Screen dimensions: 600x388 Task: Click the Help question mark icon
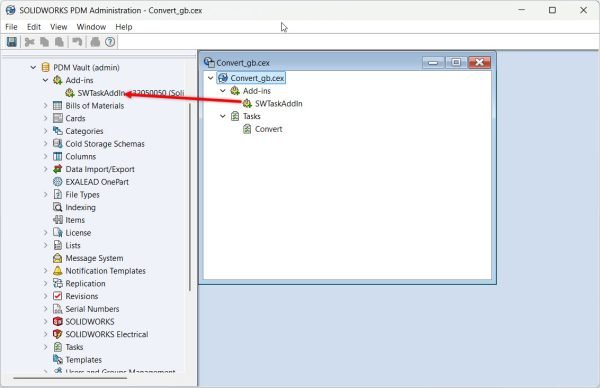[x=110, y=42]
